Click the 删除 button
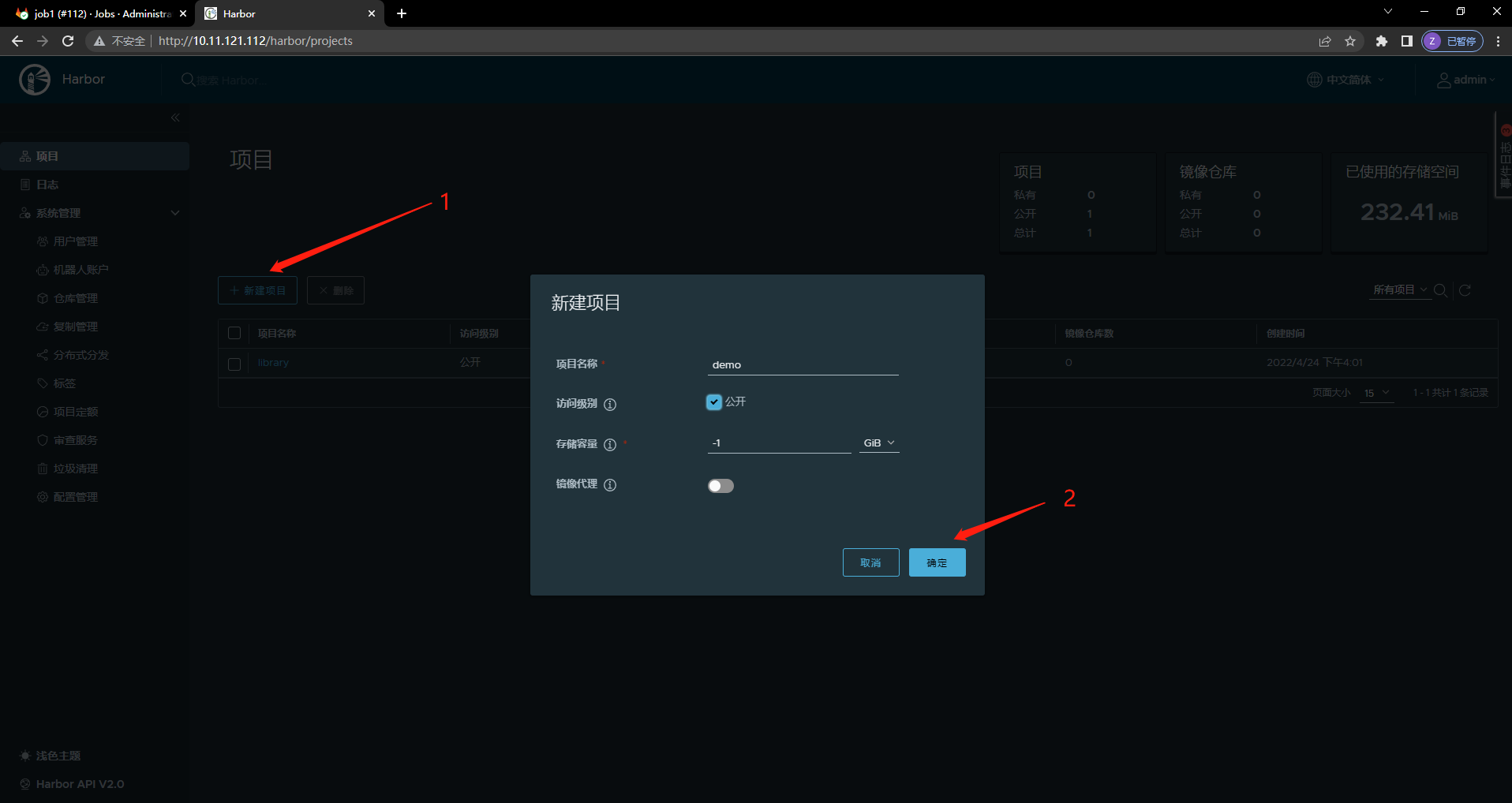 (x=335, y=290)
